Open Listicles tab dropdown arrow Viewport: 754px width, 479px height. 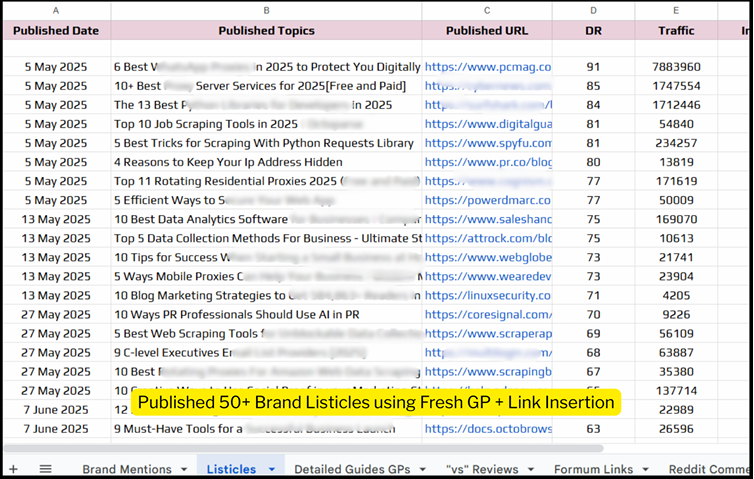tap(272, 469)
